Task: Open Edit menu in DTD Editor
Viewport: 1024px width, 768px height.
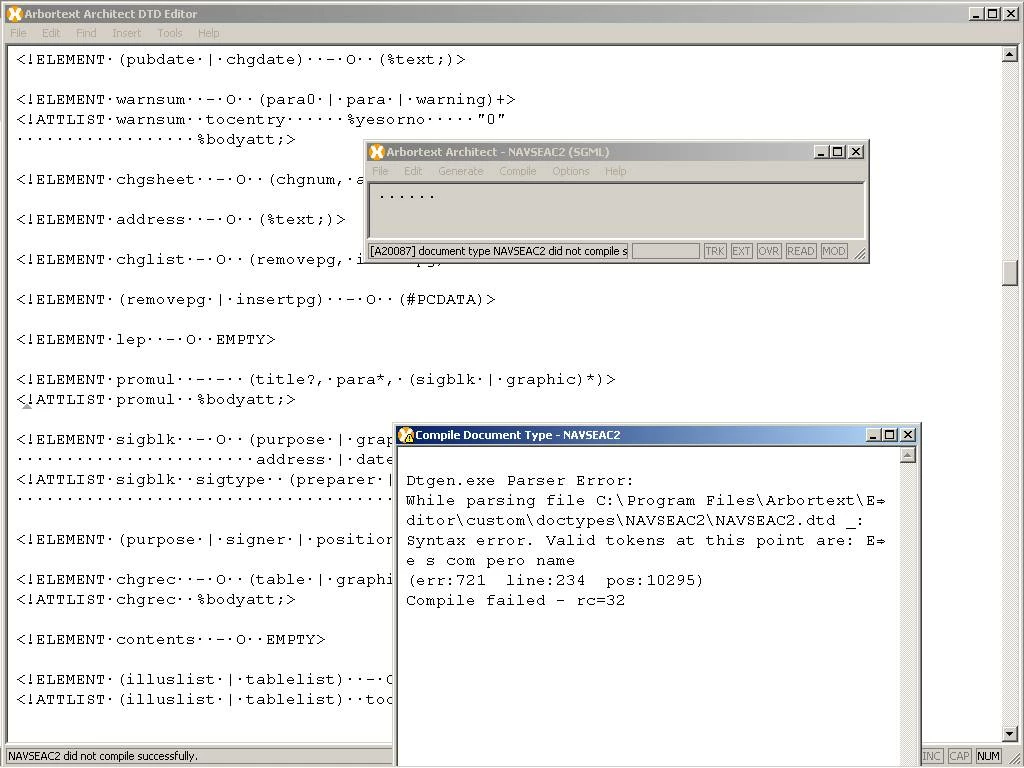Action: (x=51, y=33)
